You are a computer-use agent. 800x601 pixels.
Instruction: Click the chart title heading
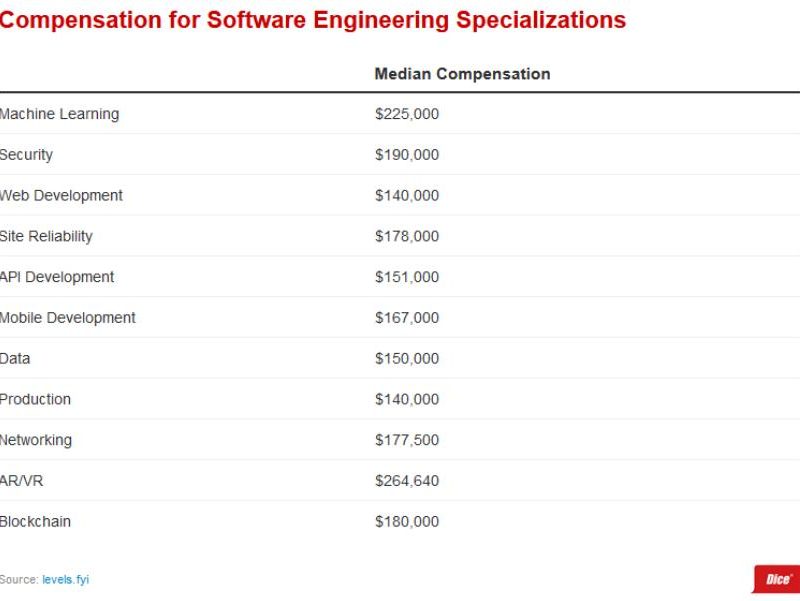(312, 20)
